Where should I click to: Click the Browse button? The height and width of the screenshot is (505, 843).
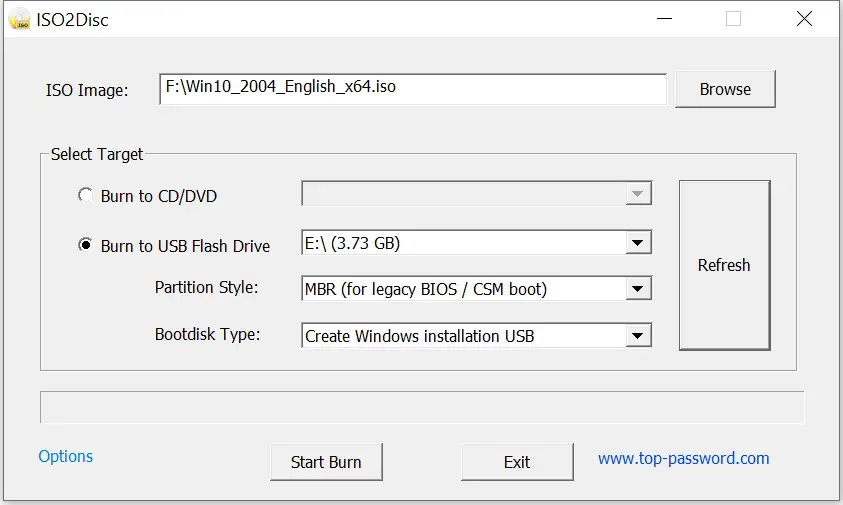[x=725, y=89]
